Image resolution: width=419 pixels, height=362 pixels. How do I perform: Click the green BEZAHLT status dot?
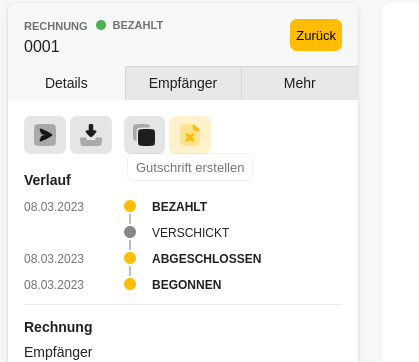[101, 25]
